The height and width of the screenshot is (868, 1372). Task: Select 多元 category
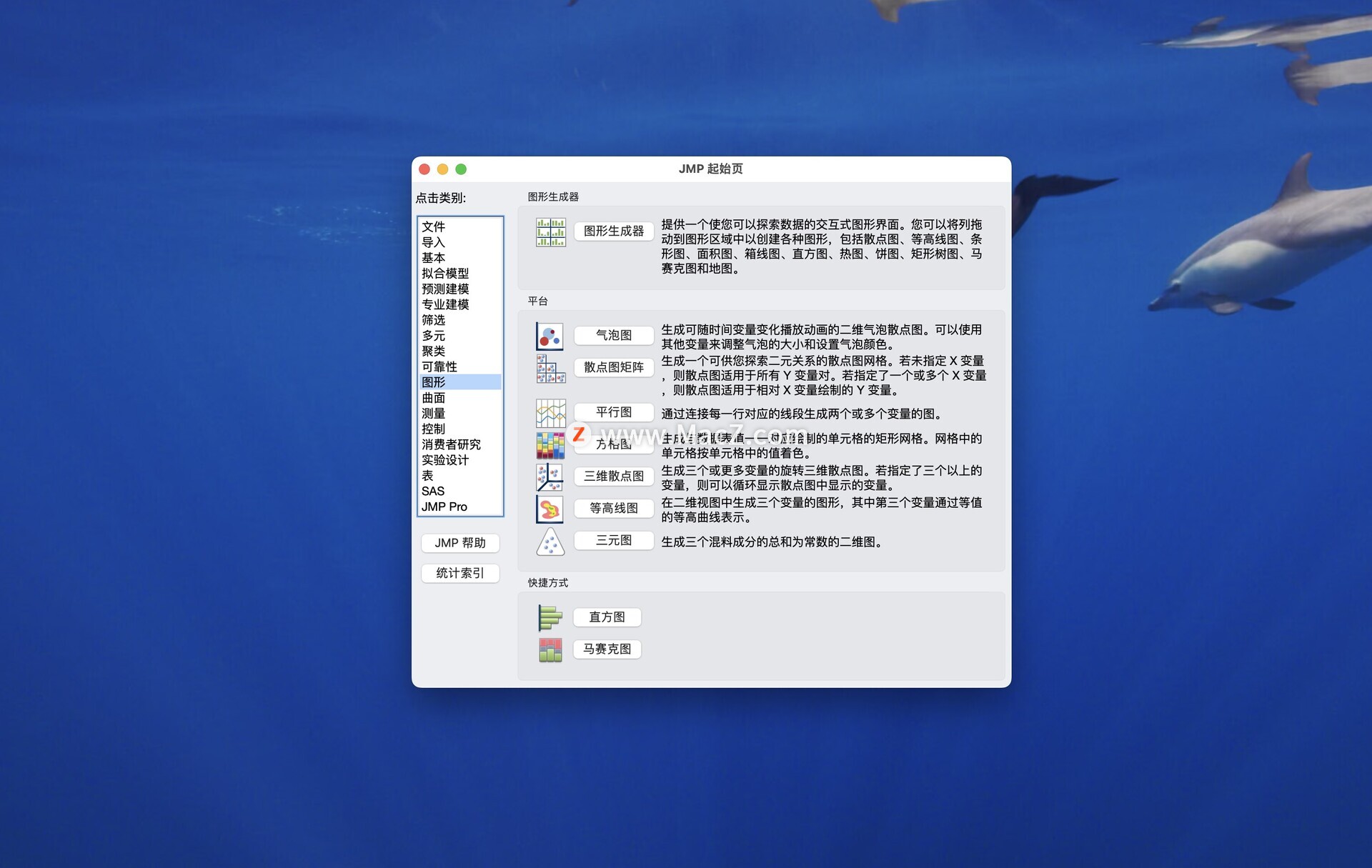pyautogui.click(x=460, y=336)
